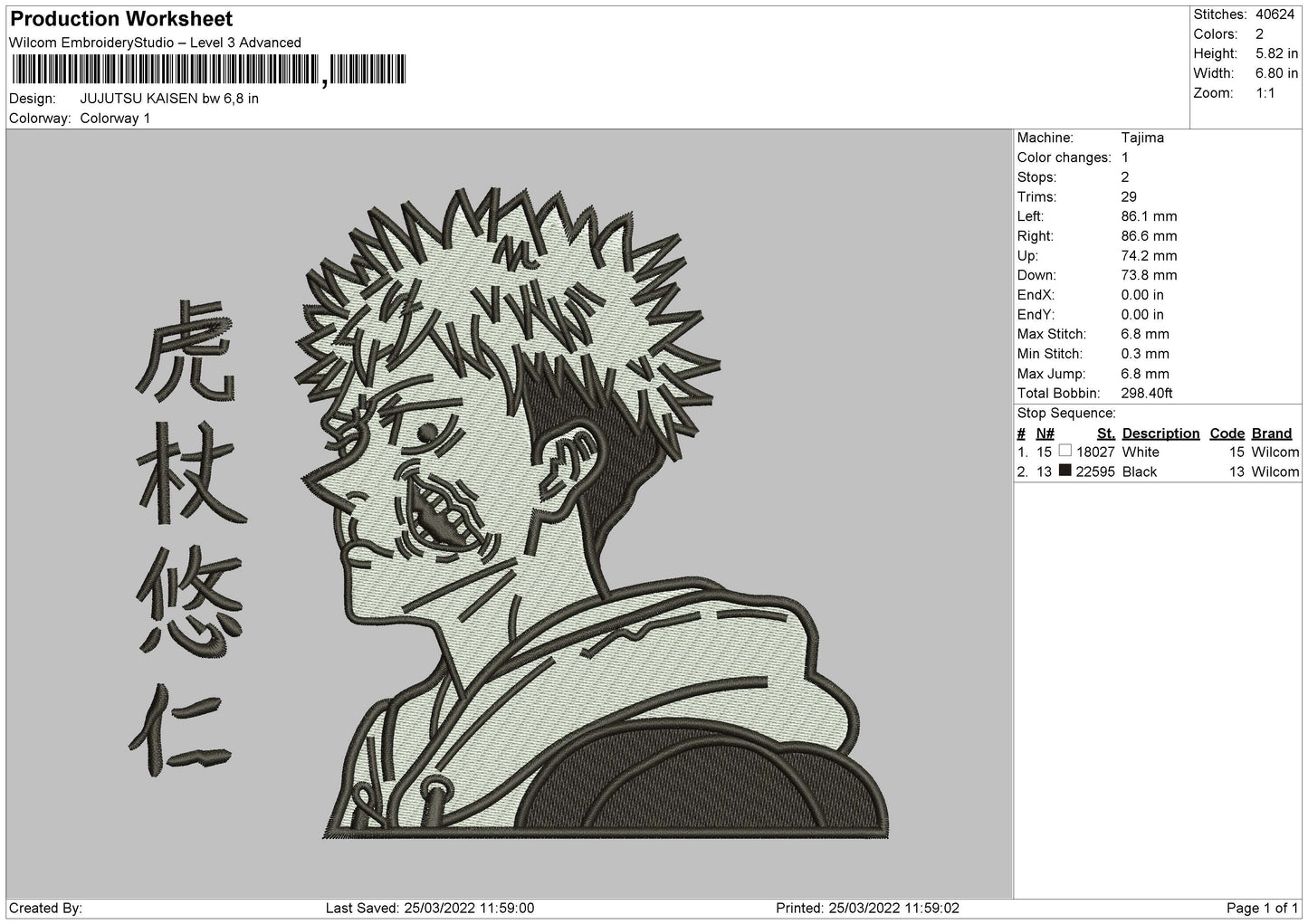
Task: Click the black thread color swatch
Action: click(x=1065, y=471)
